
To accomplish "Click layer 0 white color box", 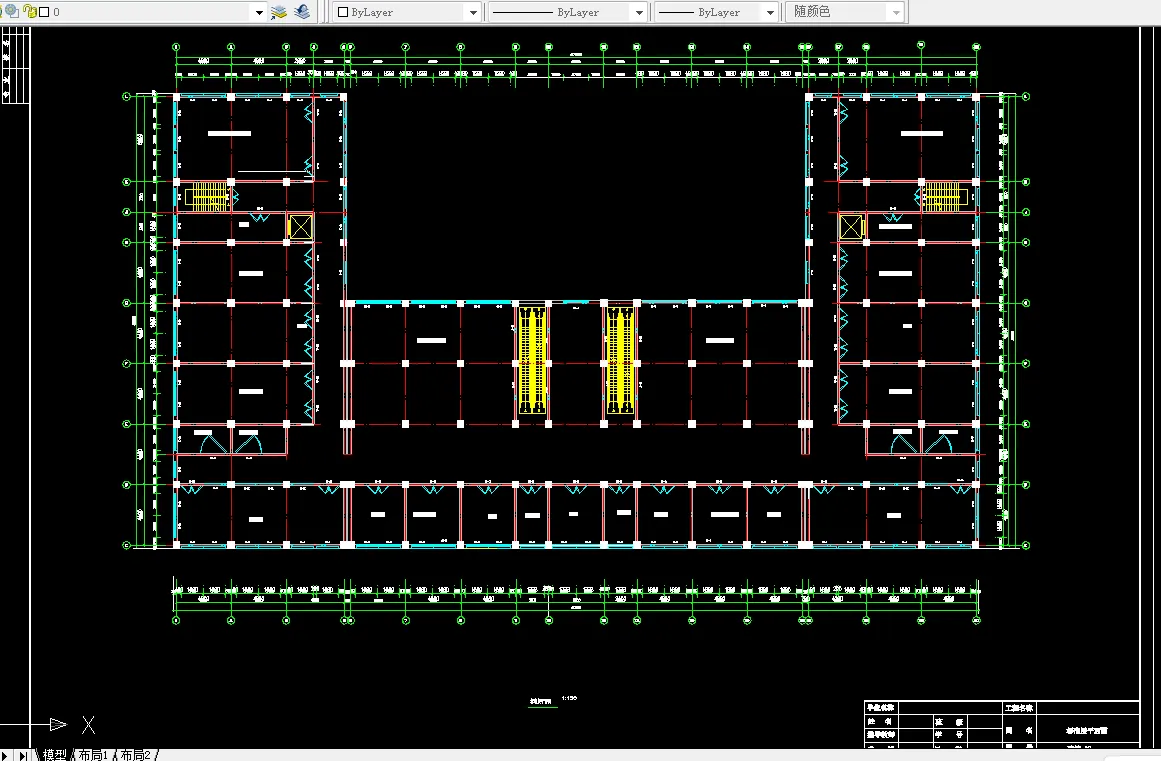I will point(44,12).
